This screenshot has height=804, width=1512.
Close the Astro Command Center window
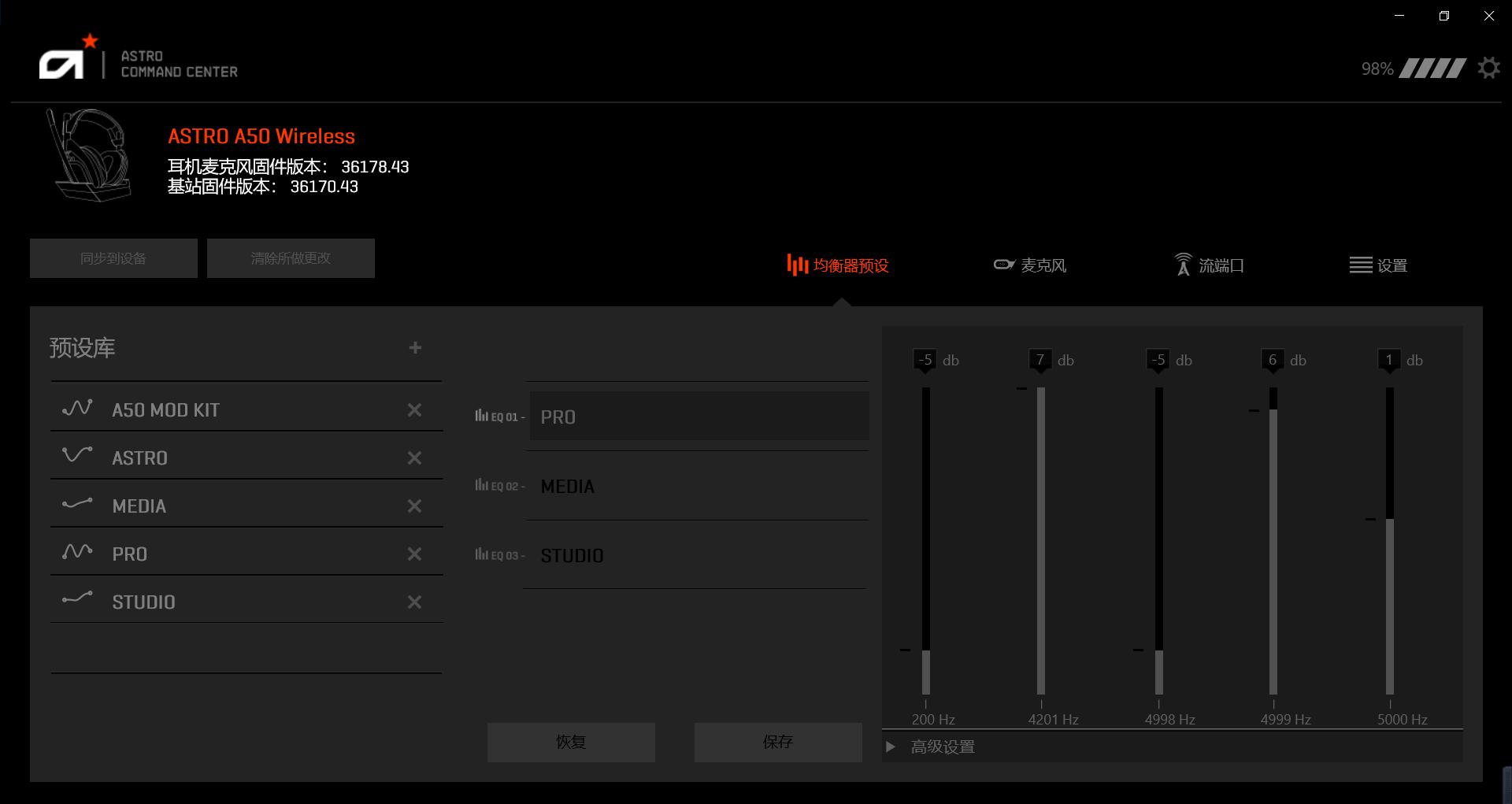(1488, 16)
